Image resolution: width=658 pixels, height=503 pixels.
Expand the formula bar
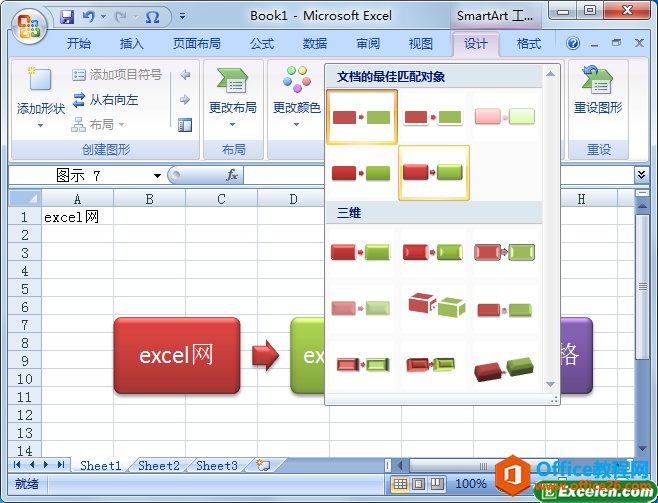(641, 175)
